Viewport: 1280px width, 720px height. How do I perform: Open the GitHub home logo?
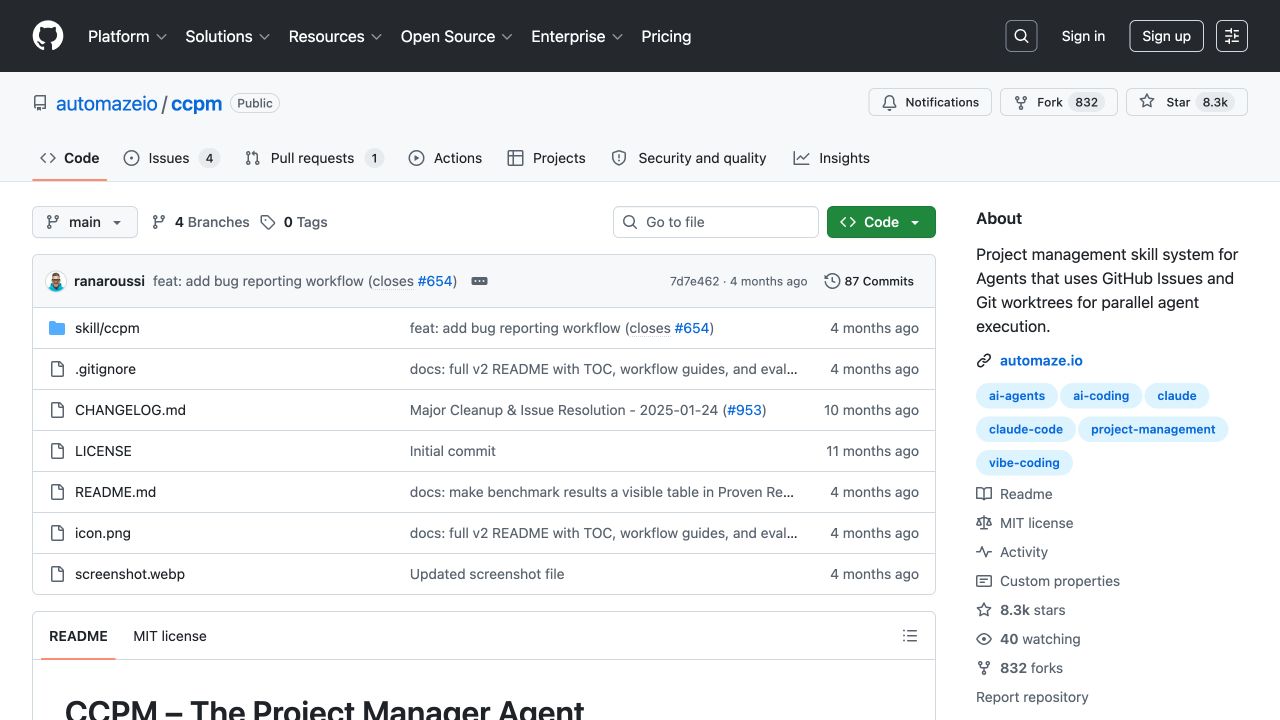click(48, 36)
